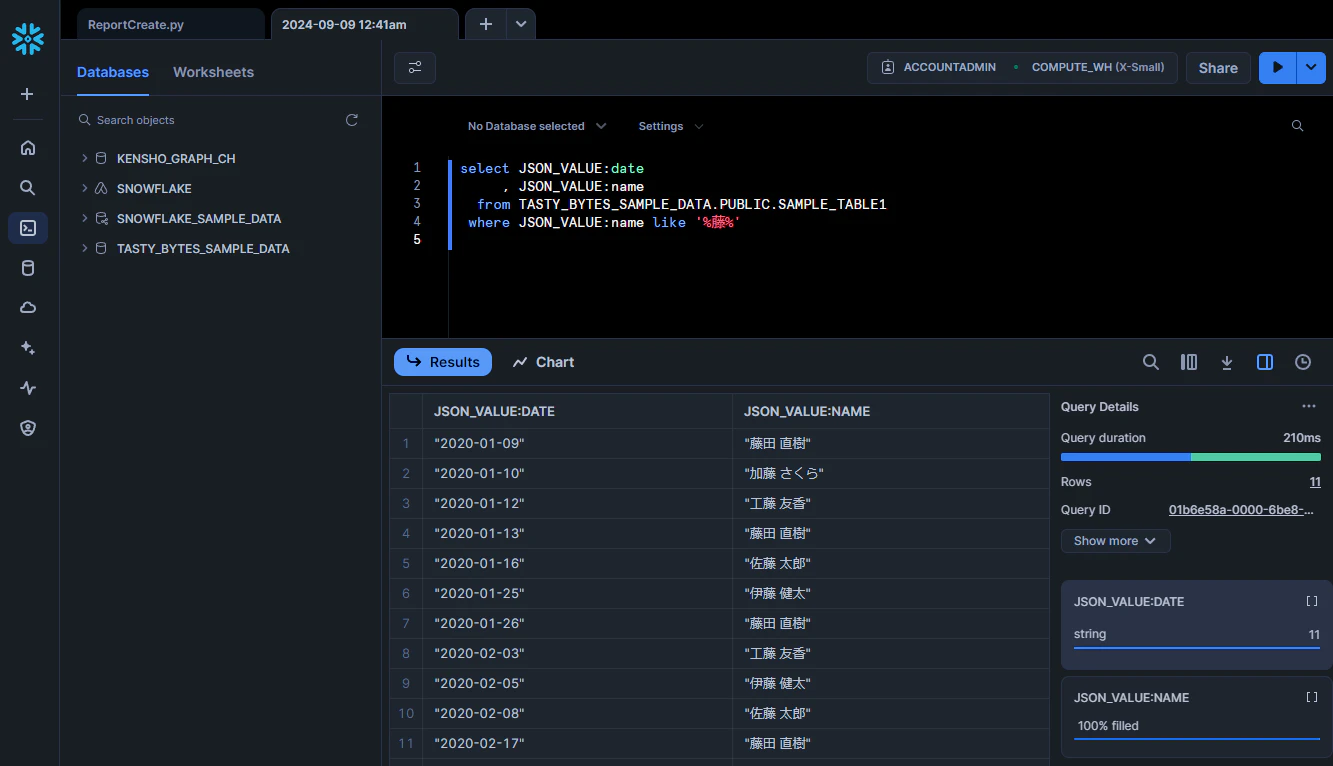
Task: Select cell "2020-01-09" in row 1
Action: [x=577, y=443]
